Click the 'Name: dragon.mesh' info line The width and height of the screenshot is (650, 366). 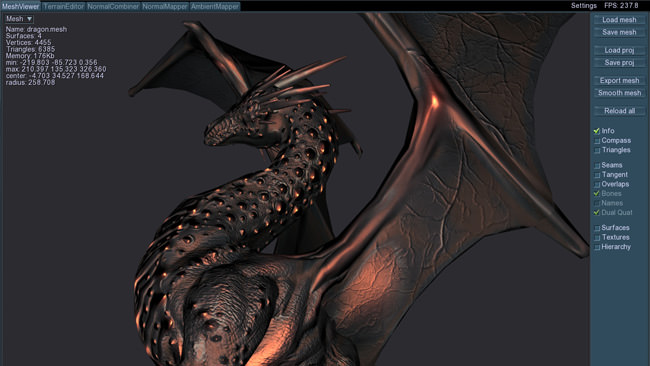(x=36, y=29)
